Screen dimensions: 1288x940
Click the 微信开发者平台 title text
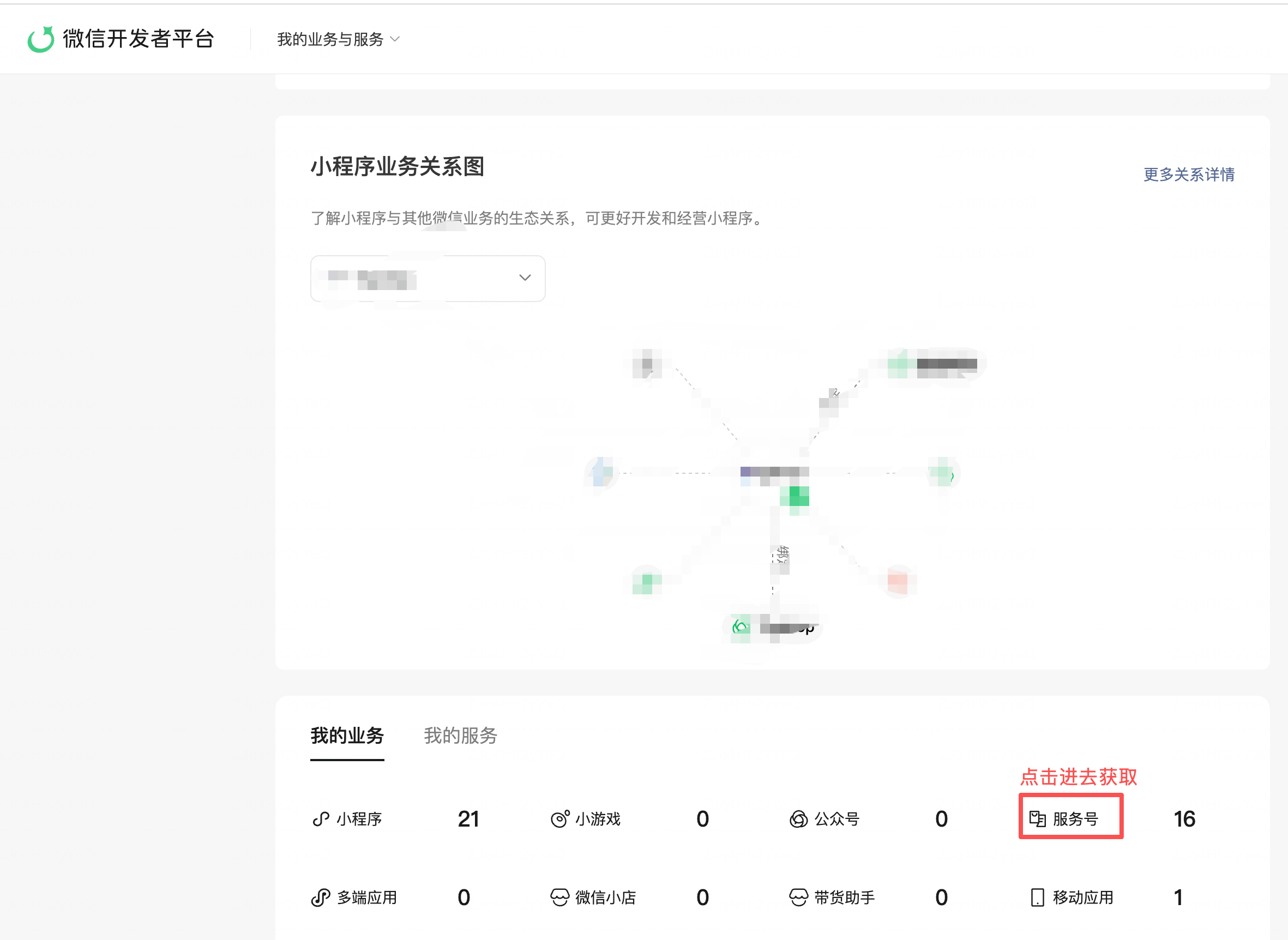[139, 39]
